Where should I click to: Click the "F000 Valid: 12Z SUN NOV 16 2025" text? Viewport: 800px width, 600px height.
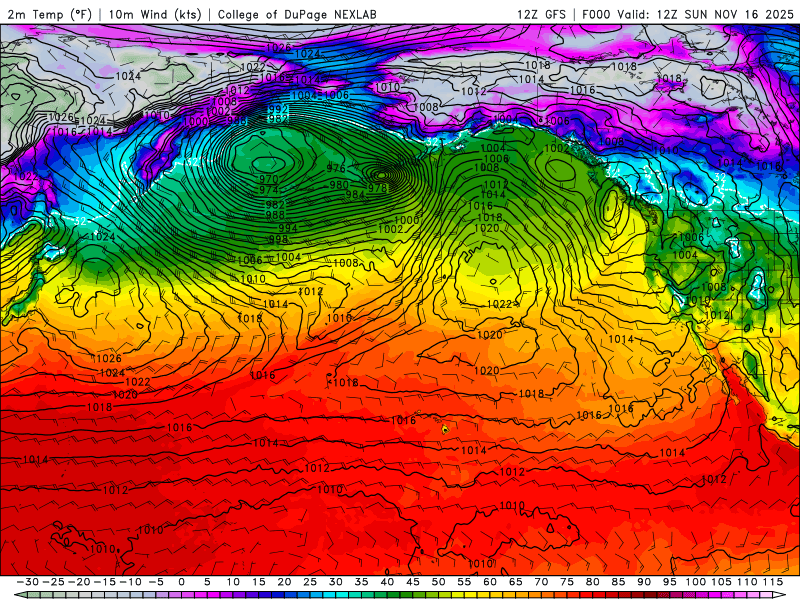(x=688, y=14)
